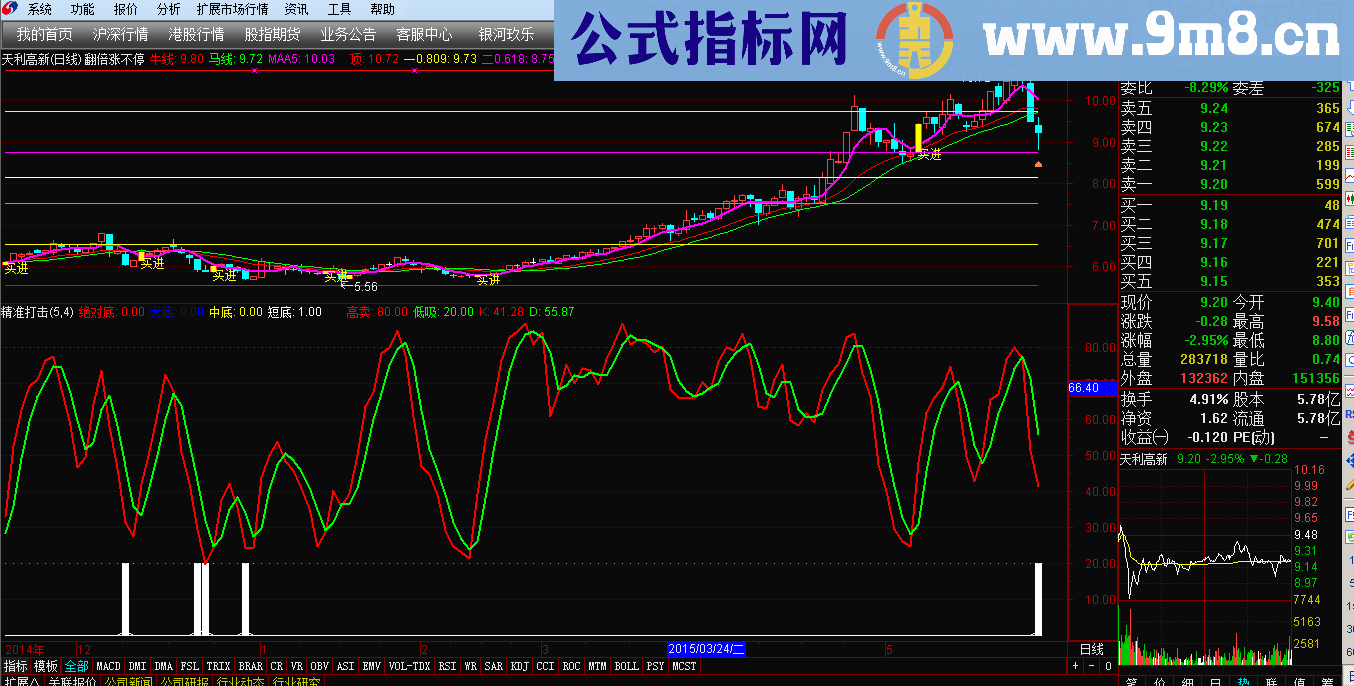Switch to the 沪深行情 tab
This screenshot has height=686, width=1354.
[x=119, y=34]
